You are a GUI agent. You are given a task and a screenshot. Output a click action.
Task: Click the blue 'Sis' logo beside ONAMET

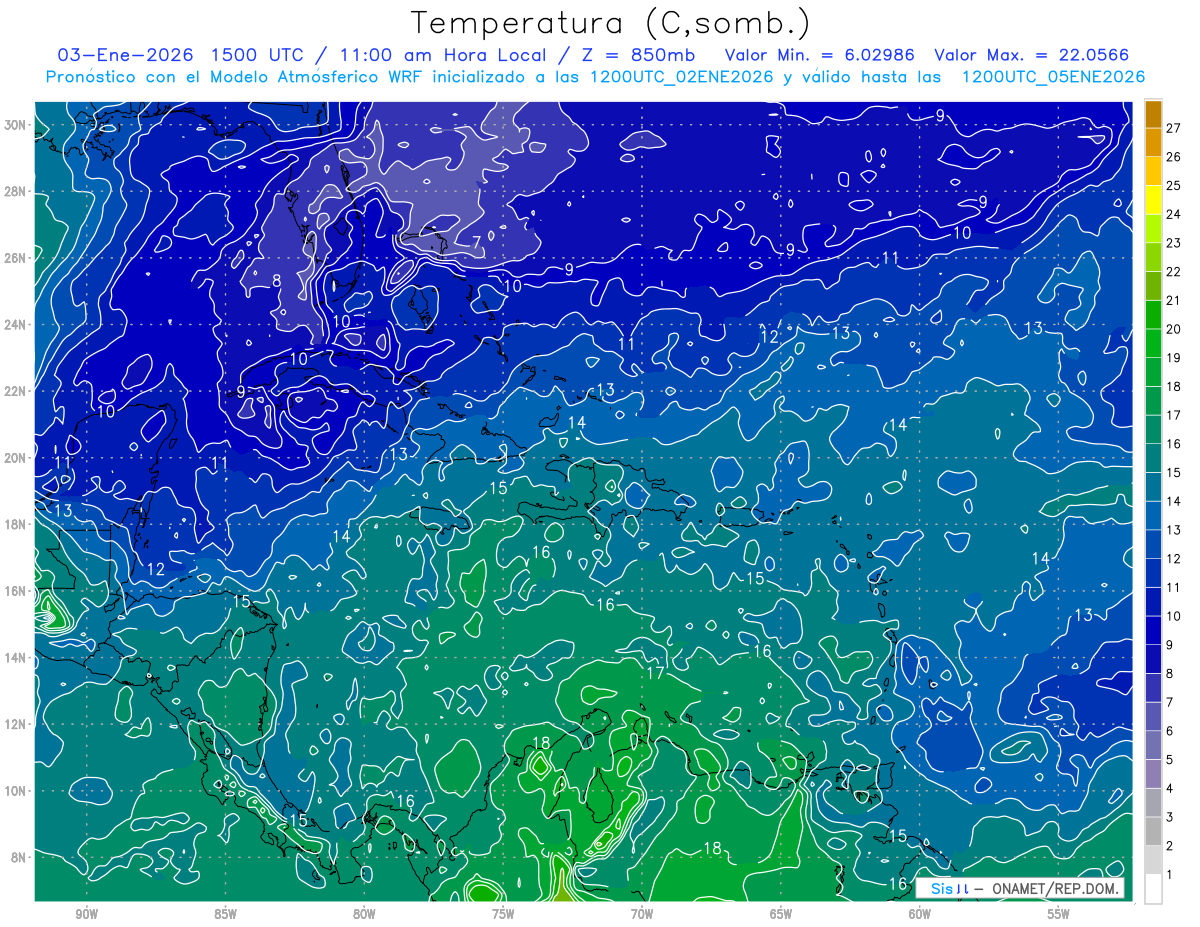pyautogui.click(x=942, y=888)
